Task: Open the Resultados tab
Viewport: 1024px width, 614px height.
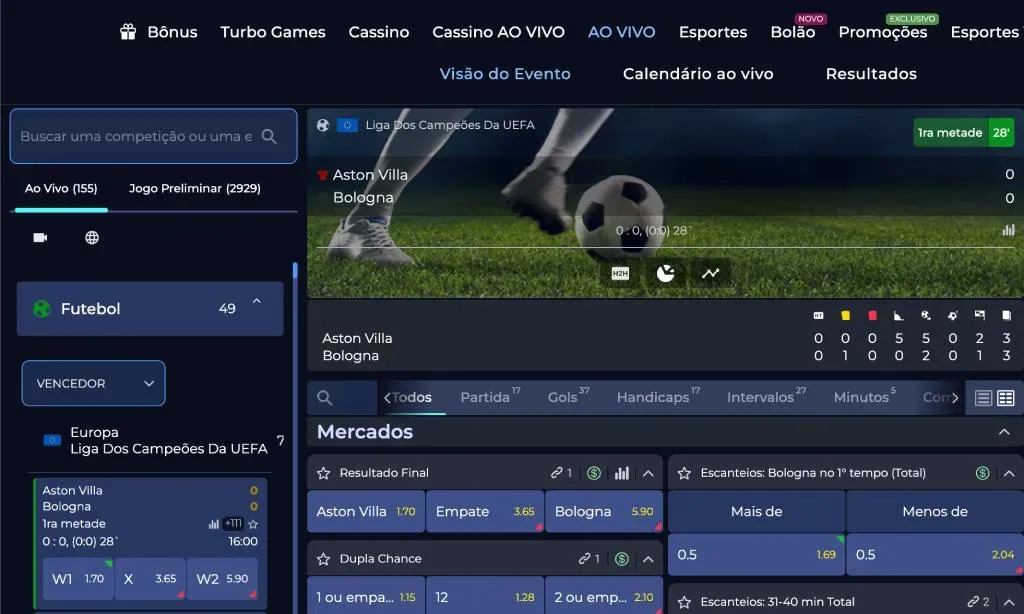Action: 871,74
